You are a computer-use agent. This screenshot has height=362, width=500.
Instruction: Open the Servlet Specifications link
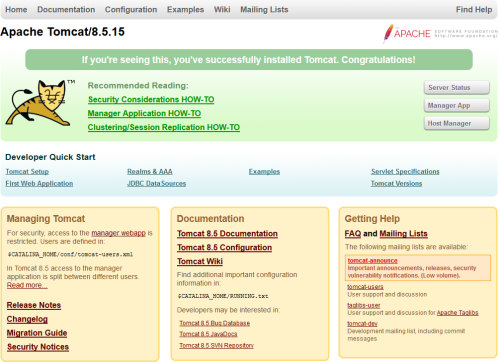(x=405, y=172)
